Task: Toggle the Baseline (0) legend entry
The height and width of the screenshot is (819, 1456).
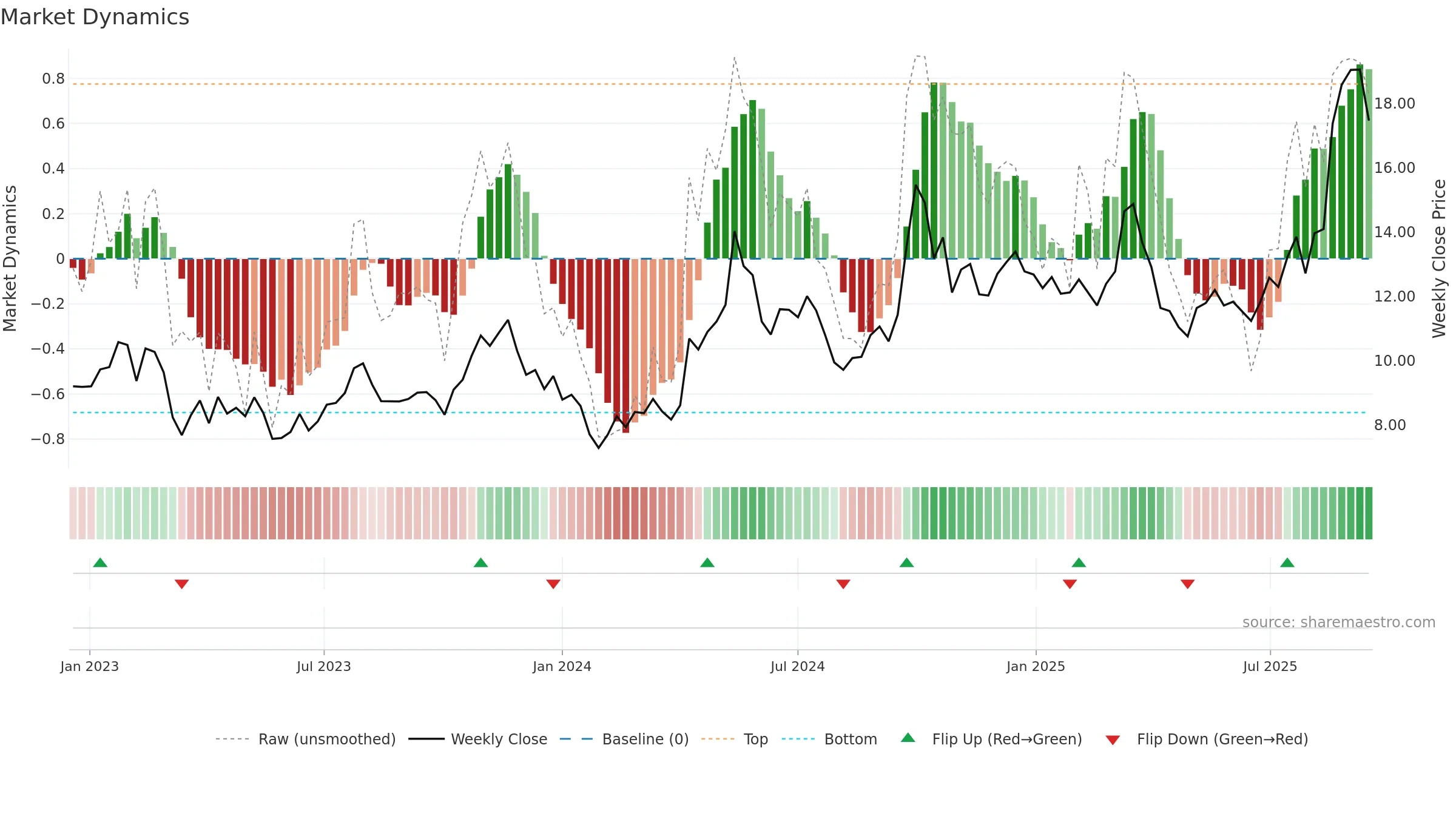Action: (x=624, y=739)
